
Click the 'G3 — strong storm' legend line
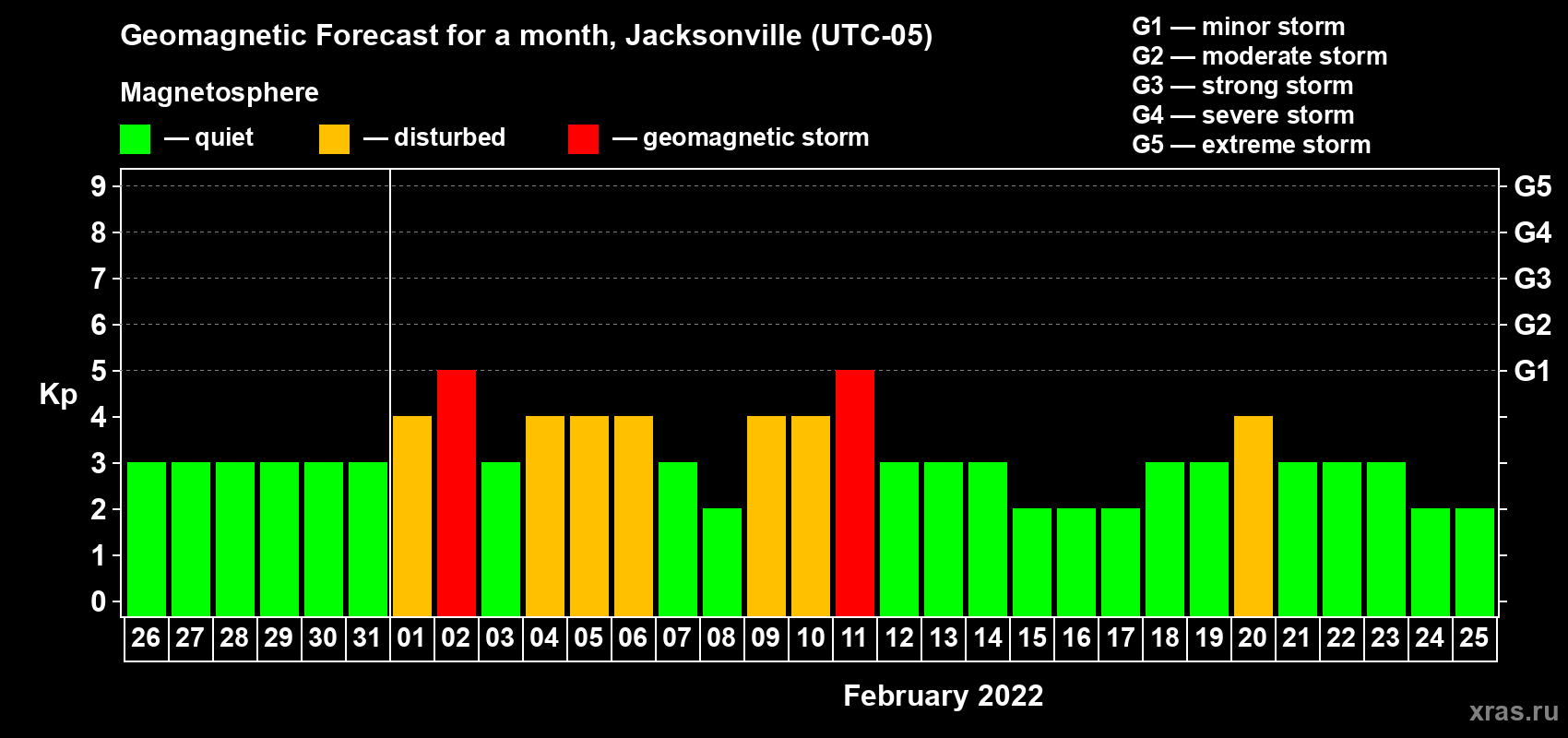coord(1242,86)
